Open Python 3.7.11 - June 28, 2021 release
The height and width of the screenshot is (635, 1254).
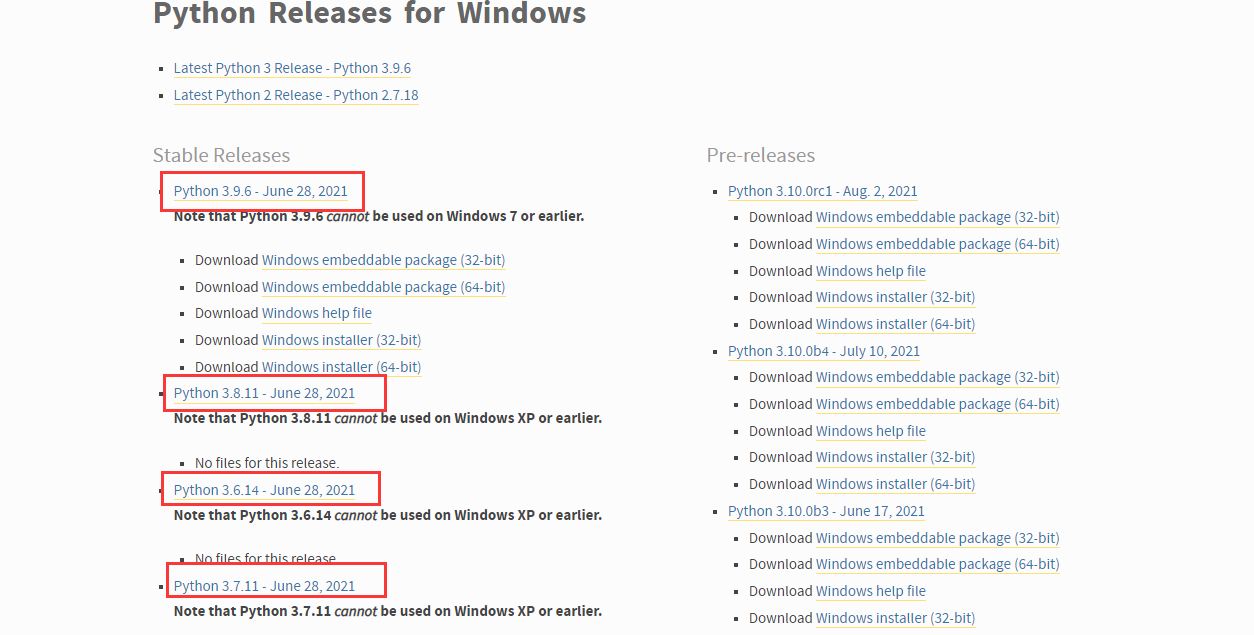click(x=264, y=586)
